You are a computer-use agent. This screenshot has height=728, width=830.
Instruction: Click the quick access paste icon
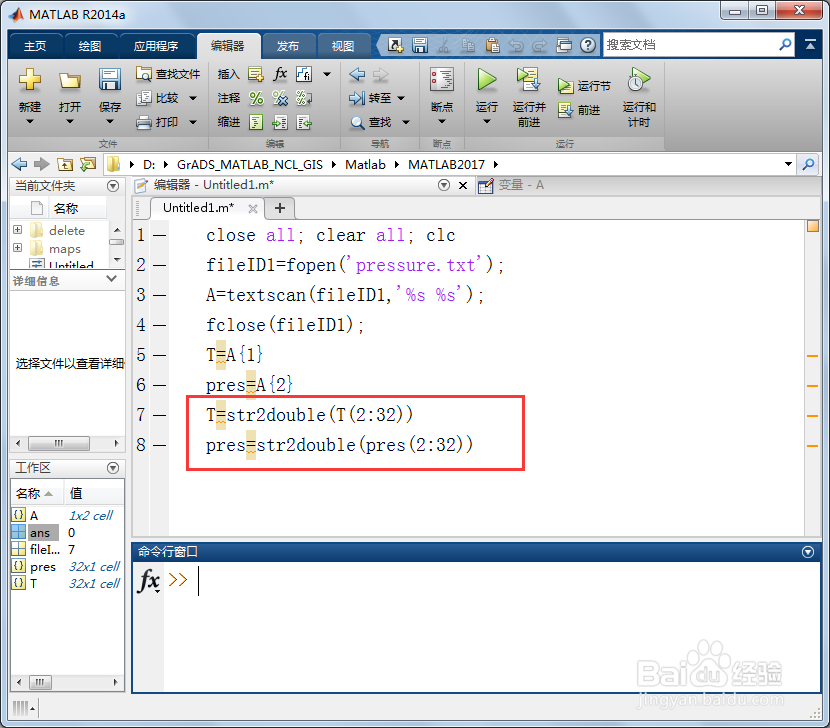click(x=492, y=46)
